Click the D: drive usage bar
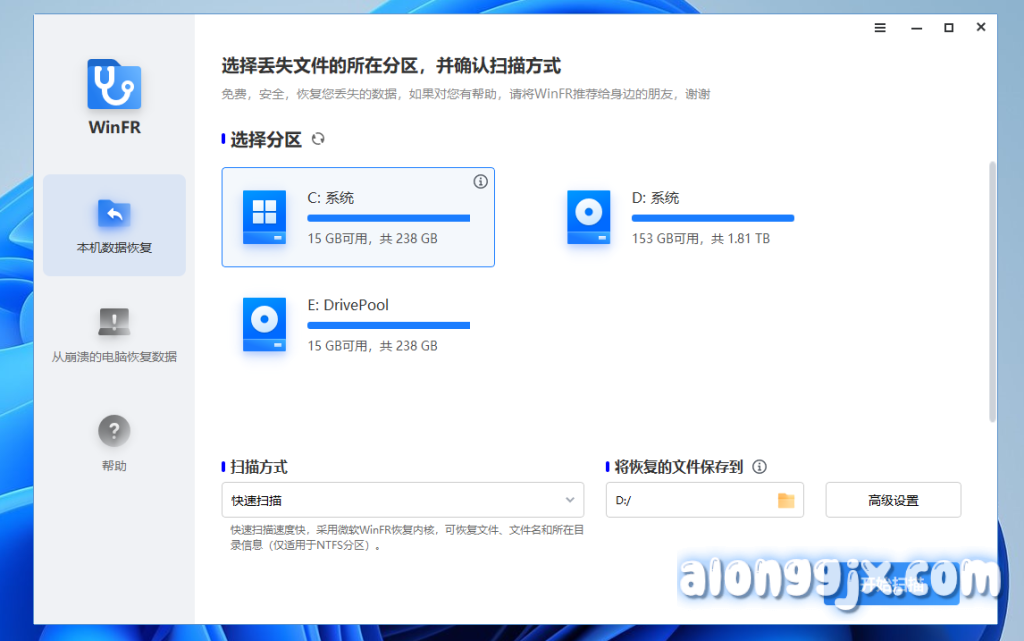This screenshot has height=641, width=1024. pos(712,217)
